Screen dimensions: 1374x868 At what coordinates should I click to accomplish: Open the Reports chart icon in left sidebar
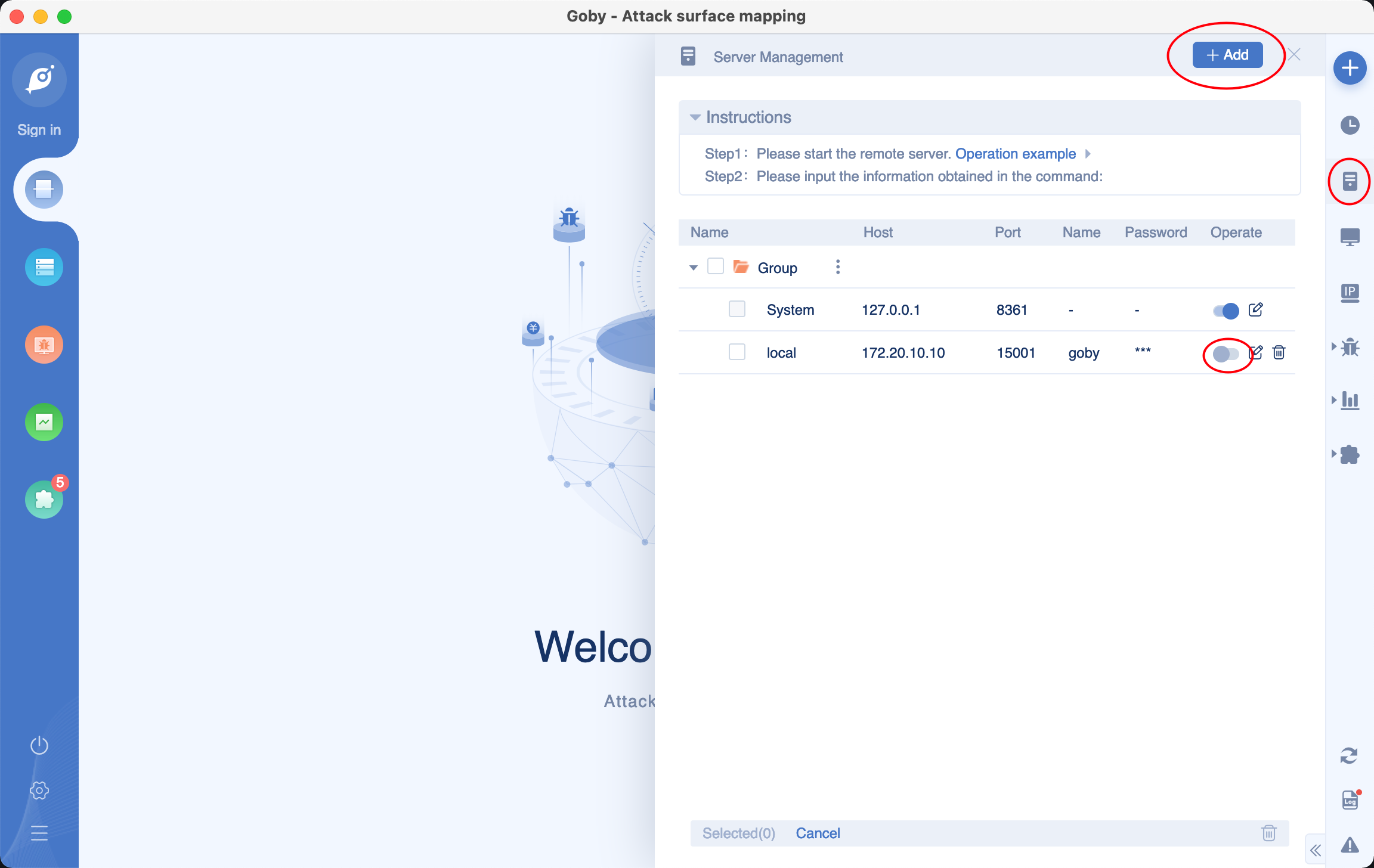coord(44,422)
